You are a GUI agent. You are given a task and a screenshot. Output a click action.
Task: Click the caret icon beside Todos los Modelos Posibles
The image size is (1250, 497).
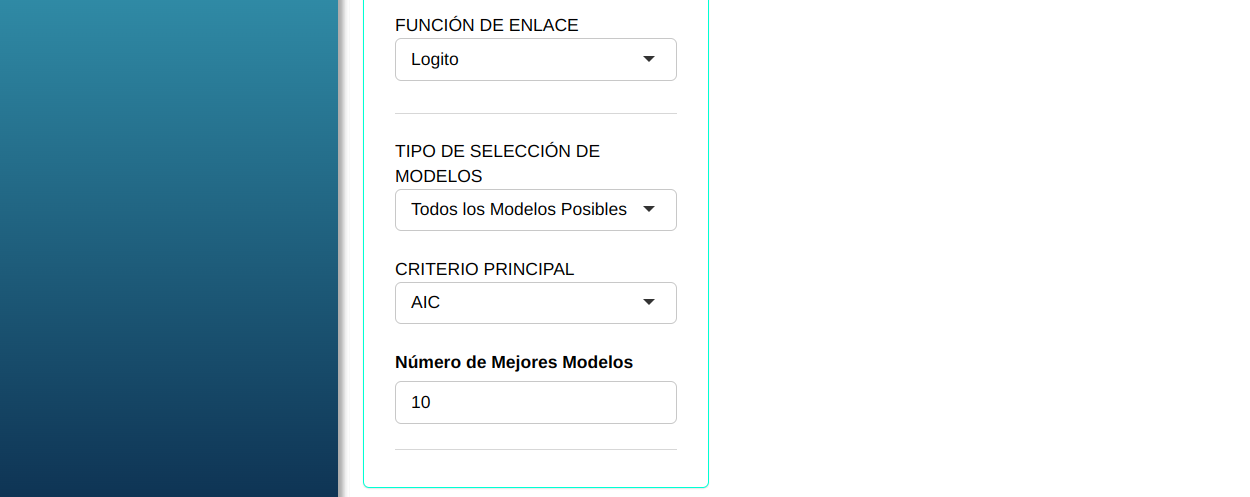click(x=649, y=209)
